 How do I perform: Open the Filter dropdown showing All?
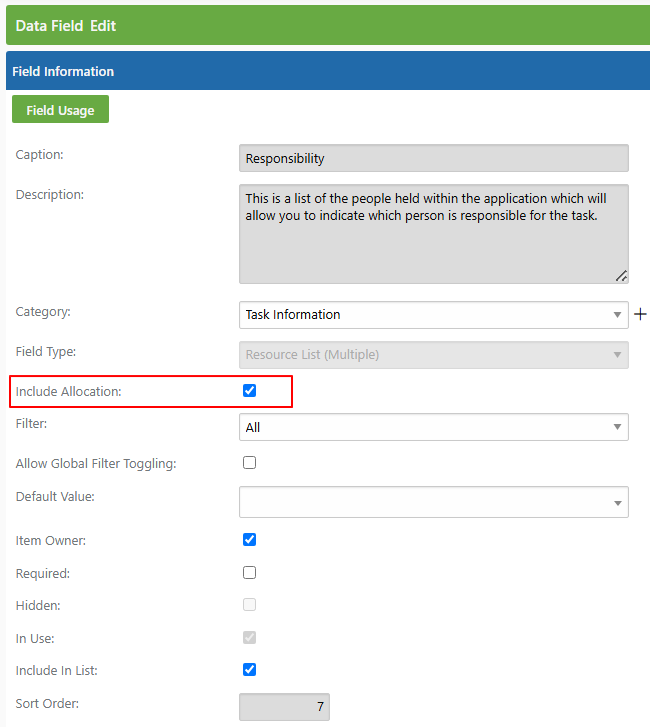pos(433,427)
